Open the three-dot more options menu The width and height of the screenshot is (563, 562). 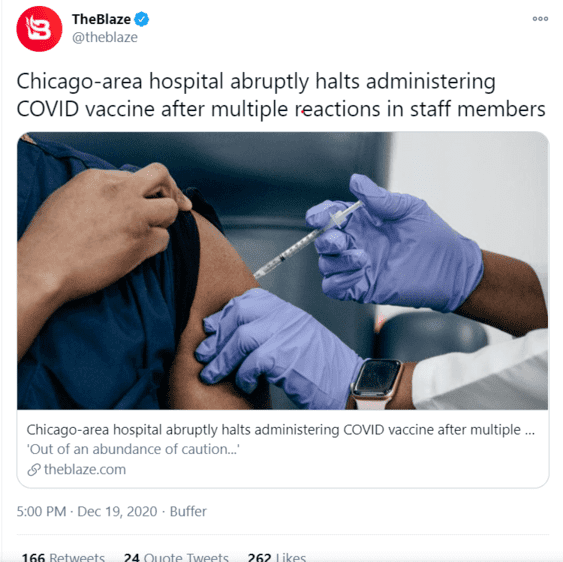pyautogui.click(x=540, y=19)
